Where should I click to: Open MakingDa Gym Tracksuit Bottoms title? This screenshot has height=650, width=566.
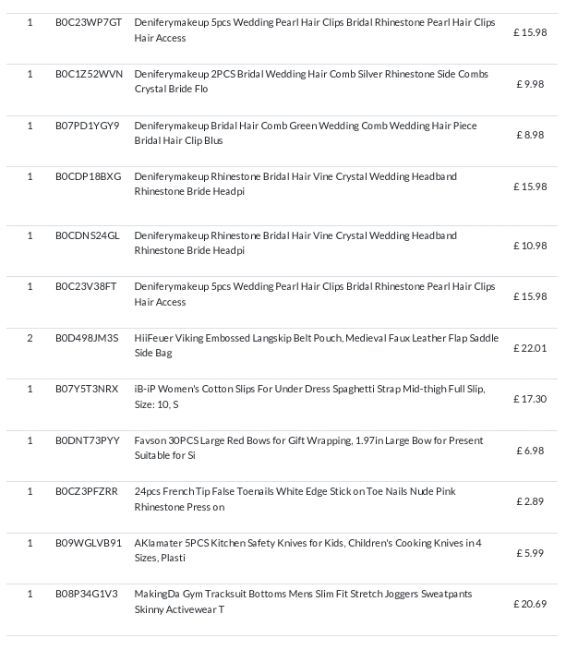(303, 601)
